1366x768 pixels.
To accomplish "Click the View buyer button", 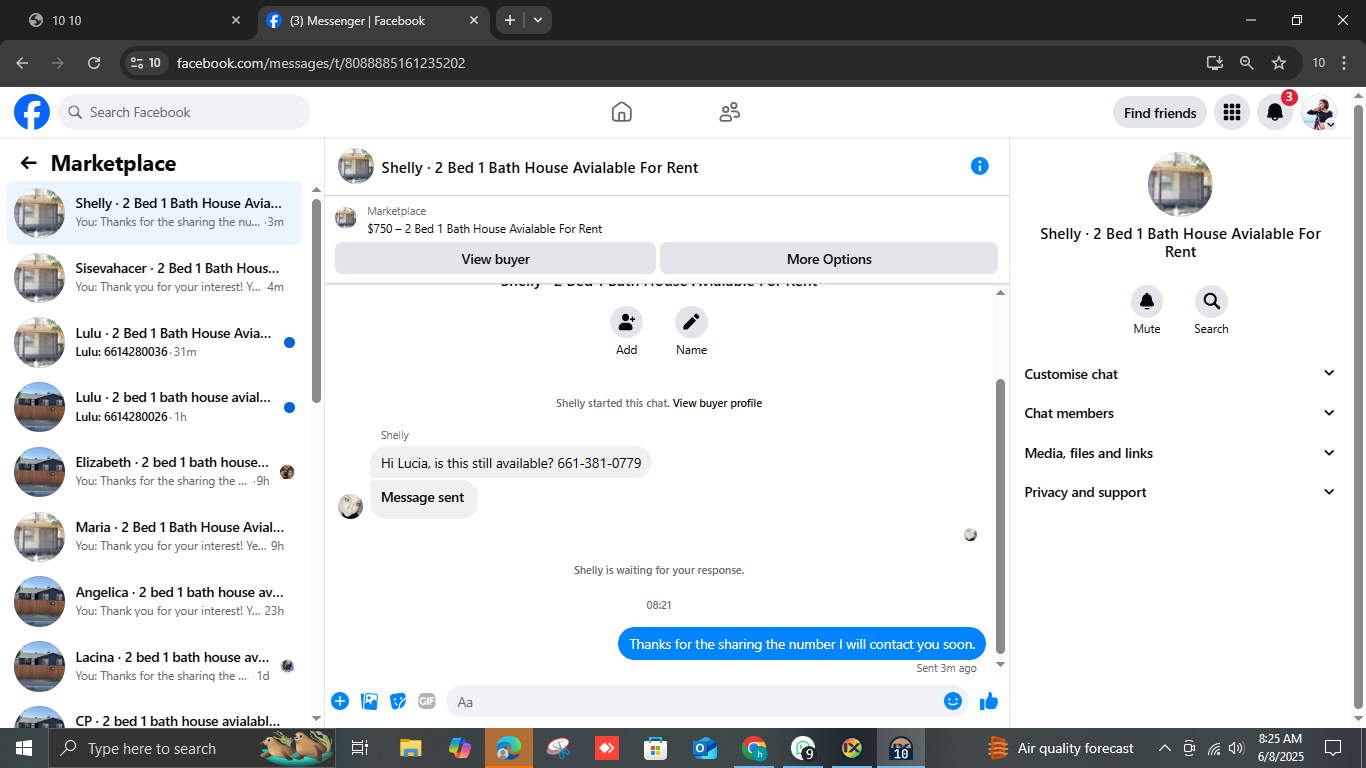I will [495, 259].
